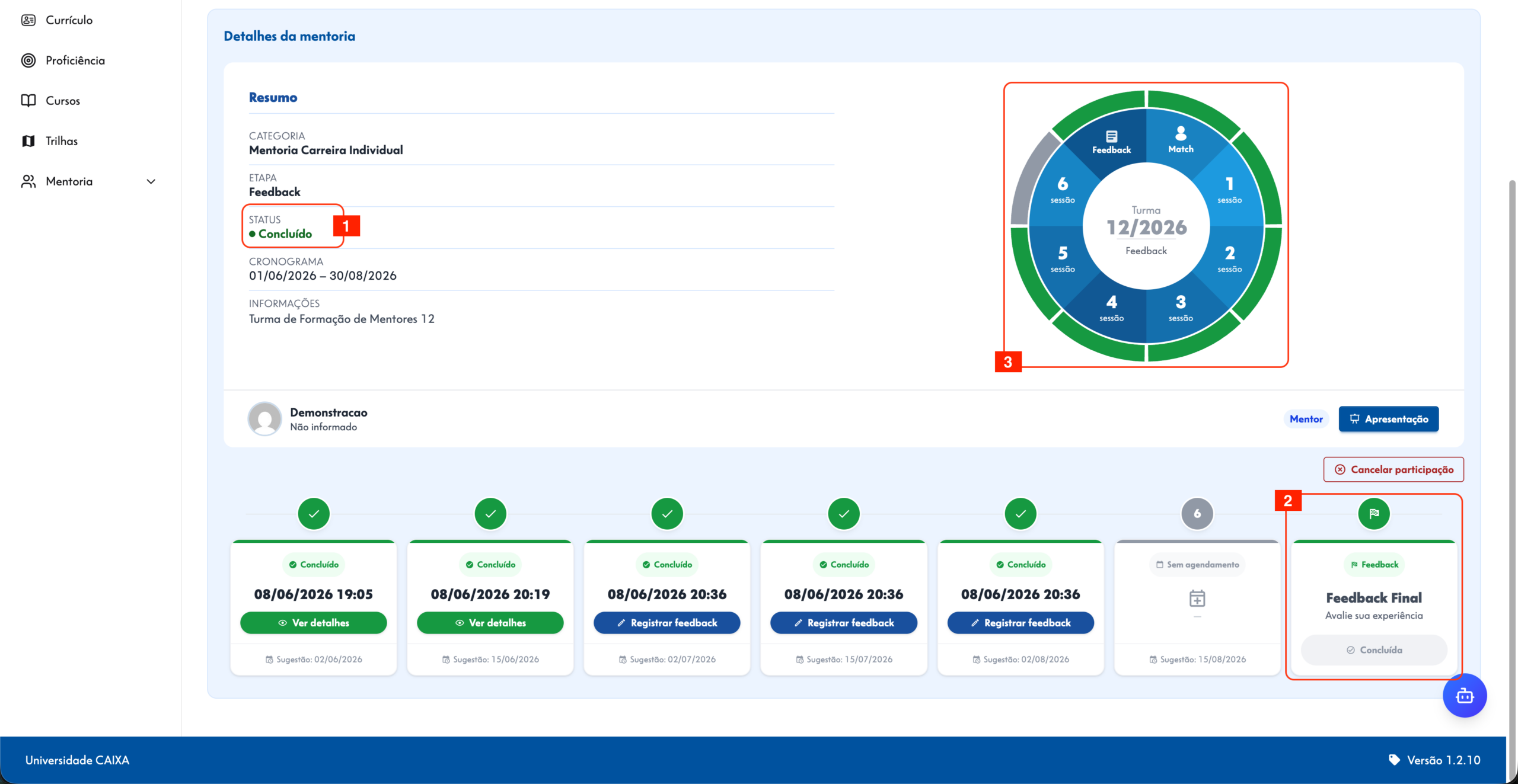Click the Match segment in the wheel
The height and width of the screenshot is (784, 1518).
coord(1181,140)
